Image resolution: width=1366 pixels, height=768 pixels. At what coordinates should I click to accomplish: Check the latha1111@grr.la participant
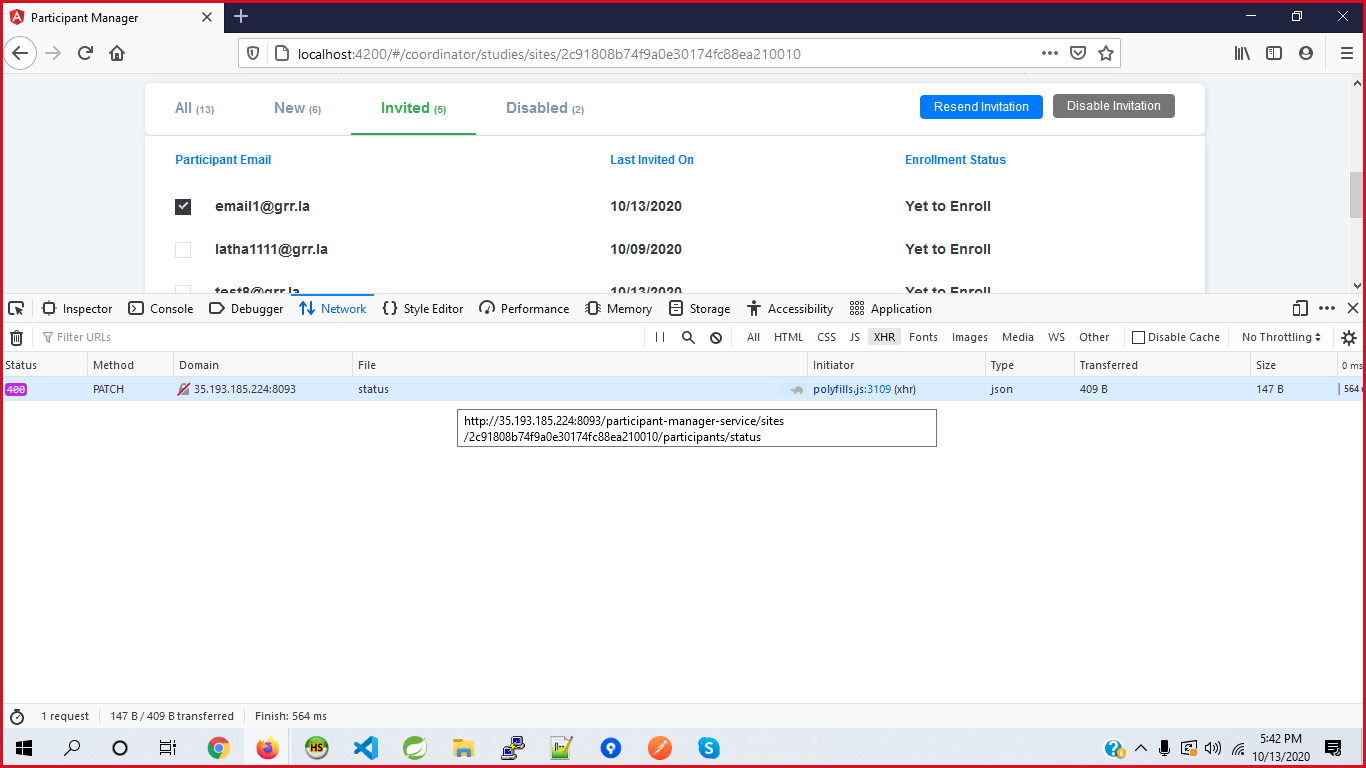pos(183,249)
